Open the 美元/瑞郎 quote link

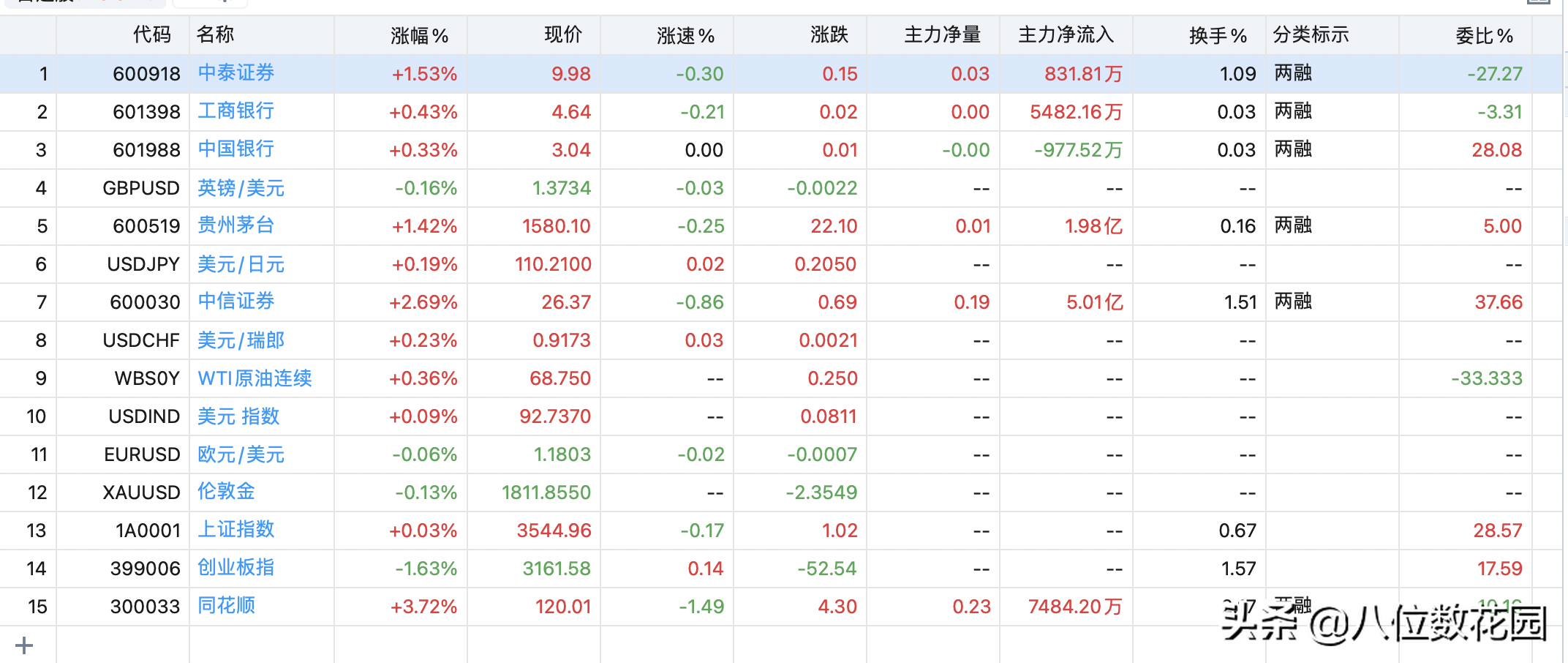tap(241, 340)
